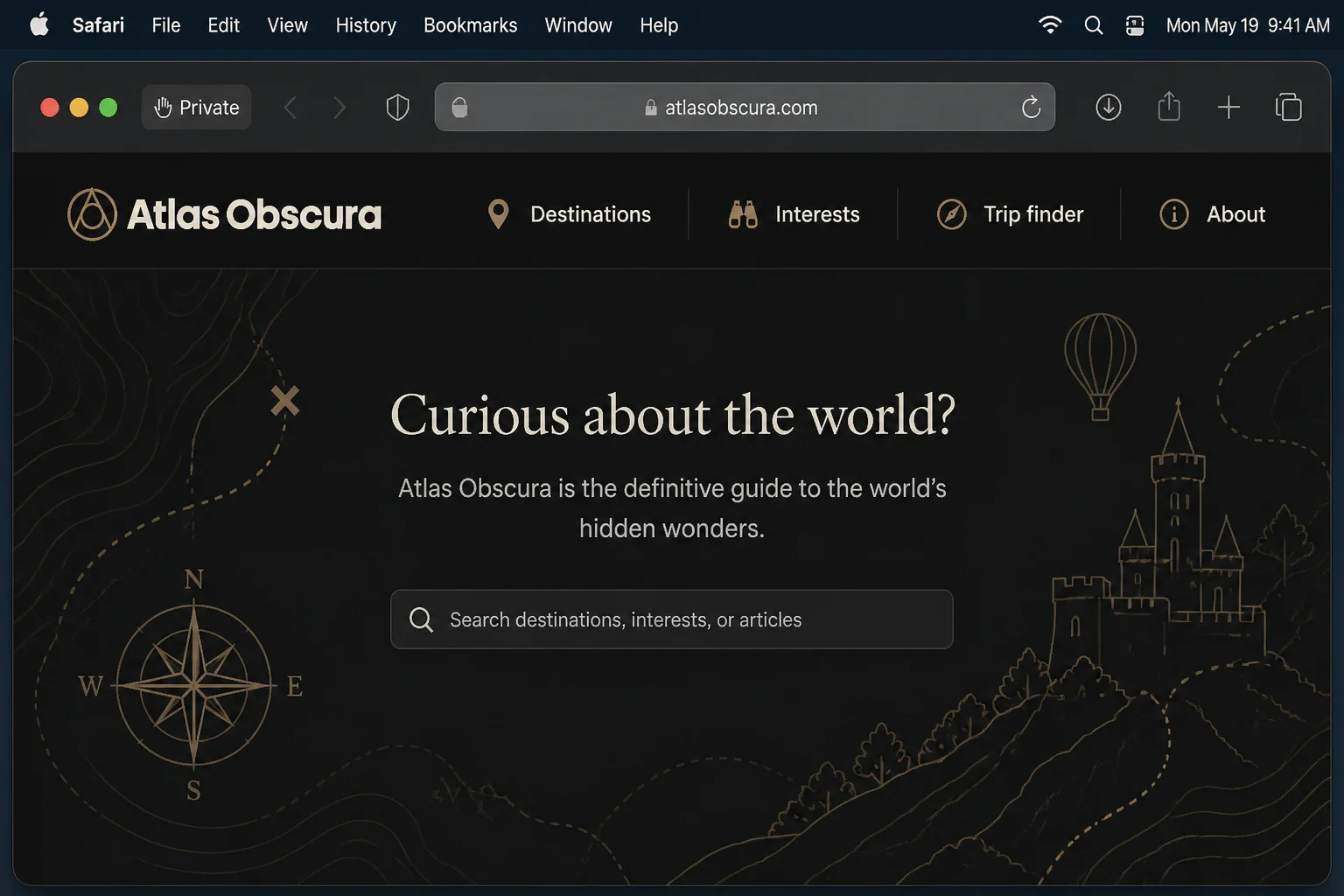Click the Destinations map pin icon
The width and height of the screenshot is (1344, 896).
point(498,214)
